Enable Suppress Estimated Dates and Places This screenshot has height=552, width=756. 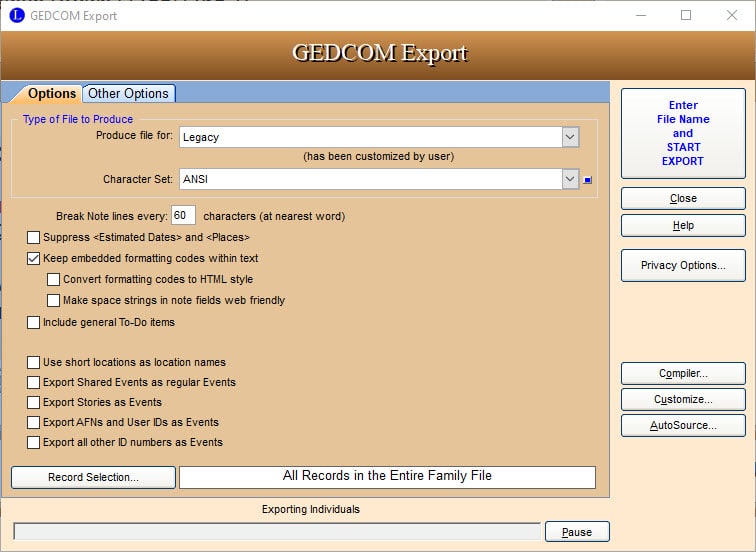[34, 238]
